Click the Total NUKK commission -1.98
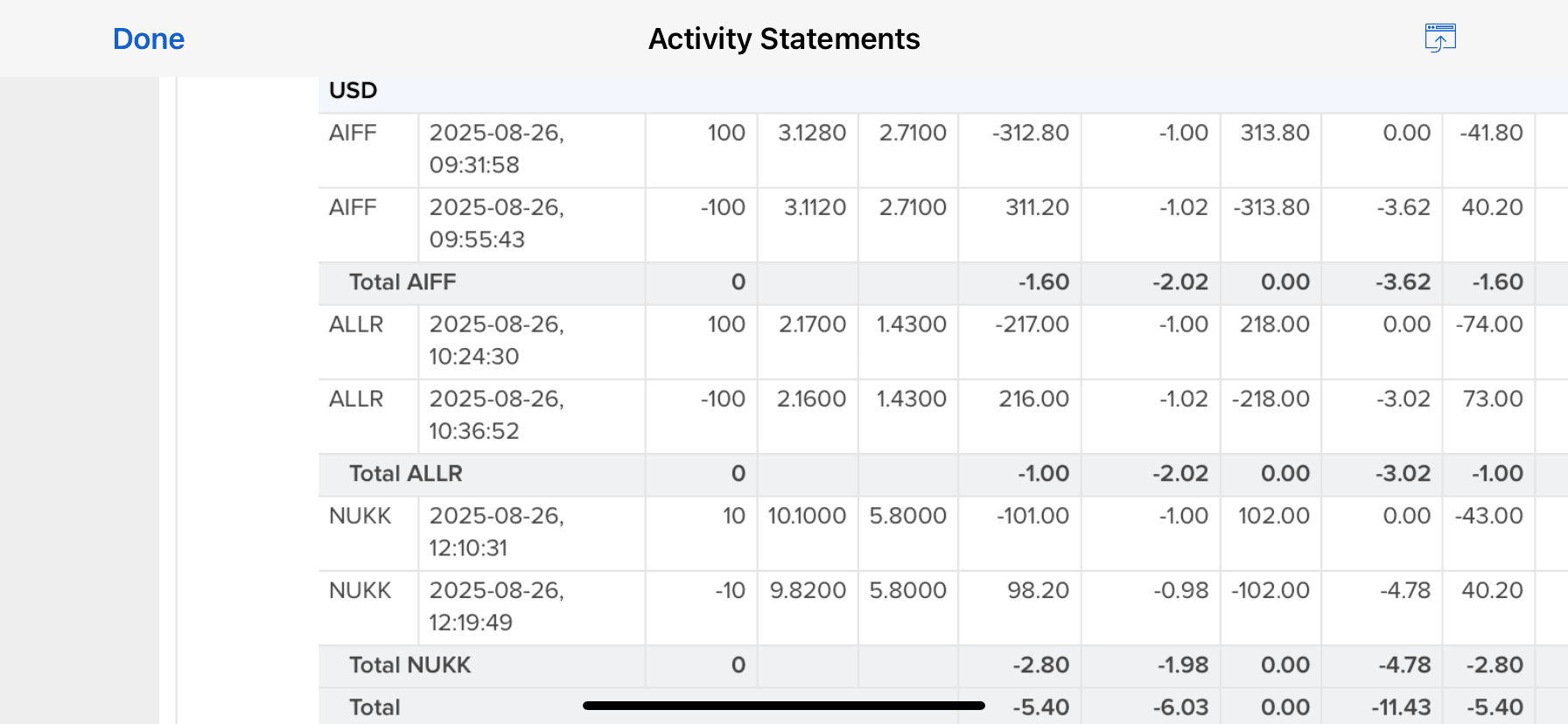Screen dimensions: 1568x724 pyautogui.click(x=1180, y=665)
